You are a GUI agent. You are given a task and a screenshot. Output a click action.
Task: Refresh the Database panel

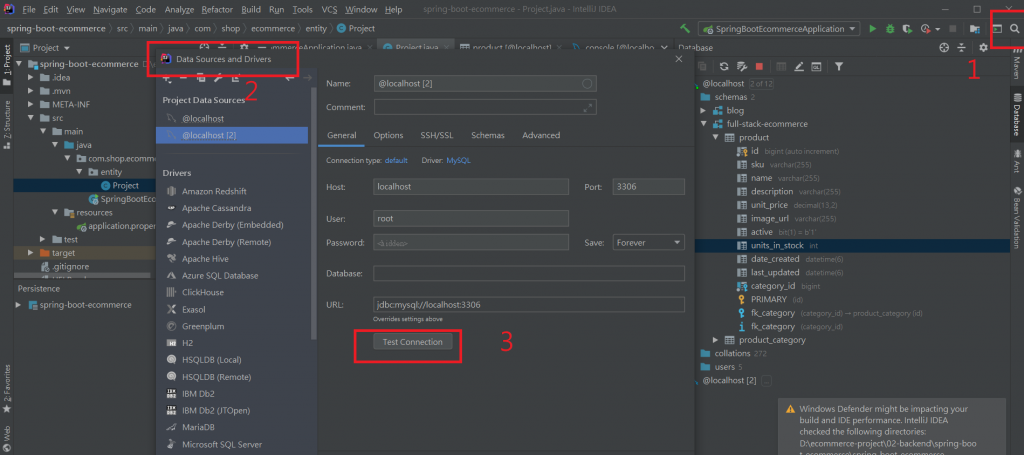click(724, 66)
